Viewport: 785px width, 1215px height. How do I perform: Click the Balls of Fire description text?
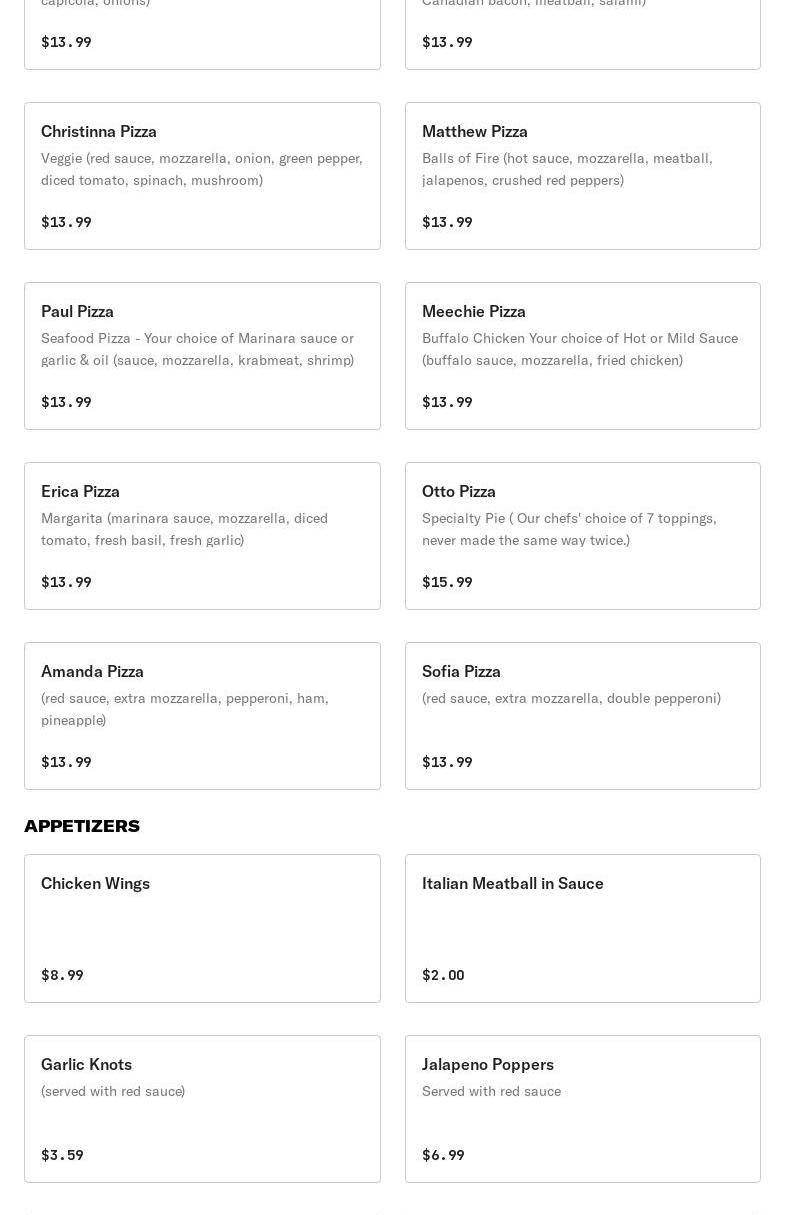pyautogui.click(x=567, y=169)
